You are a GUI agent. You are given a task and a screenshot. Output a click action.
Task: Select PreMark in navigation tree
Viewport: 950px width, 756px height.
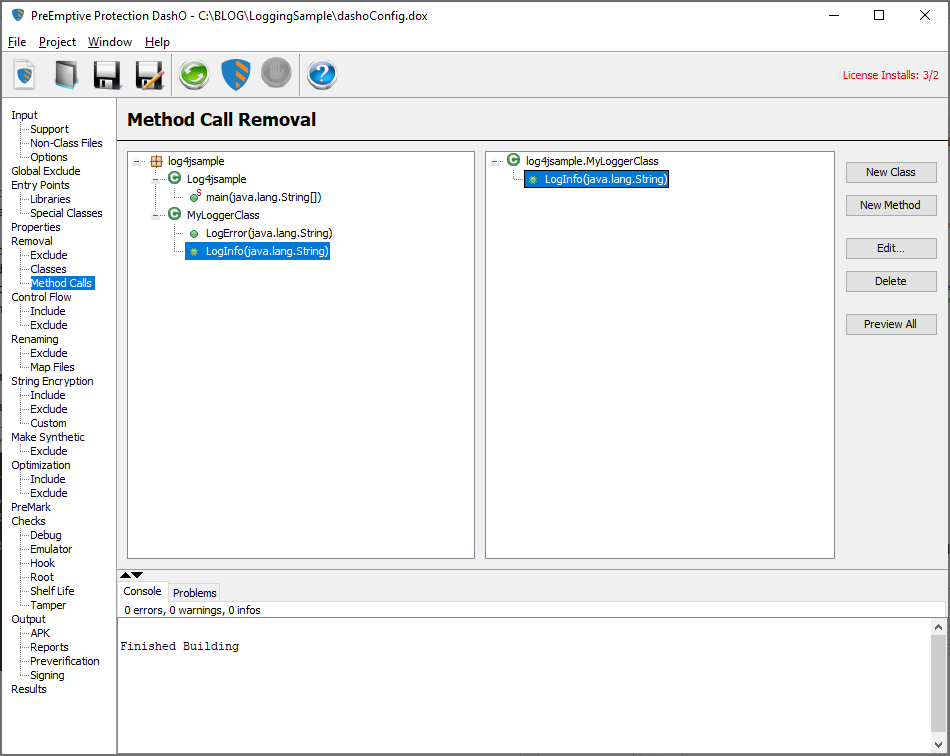[x=31, y=507]
